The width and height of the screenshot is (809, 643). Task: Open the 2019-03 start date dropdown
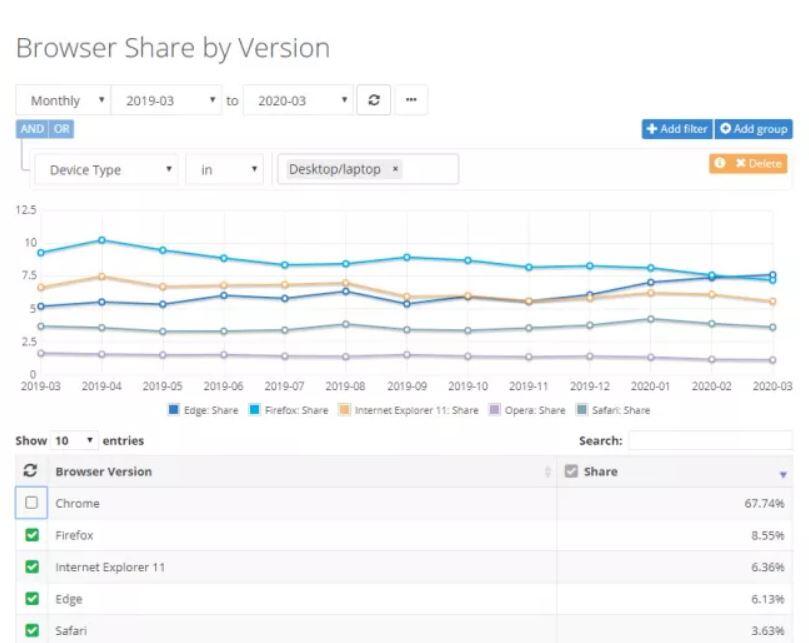[x=166, y=100]
